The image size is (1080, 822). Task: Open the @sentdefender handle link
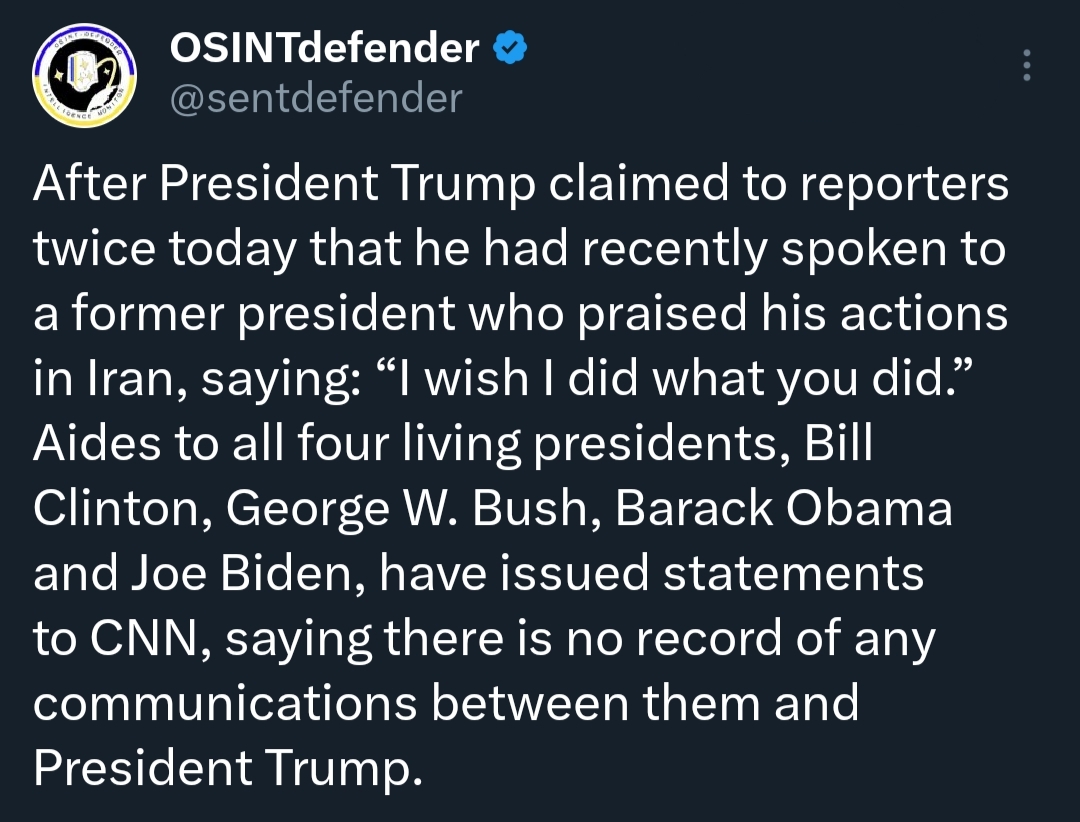(x=317, y=99)
